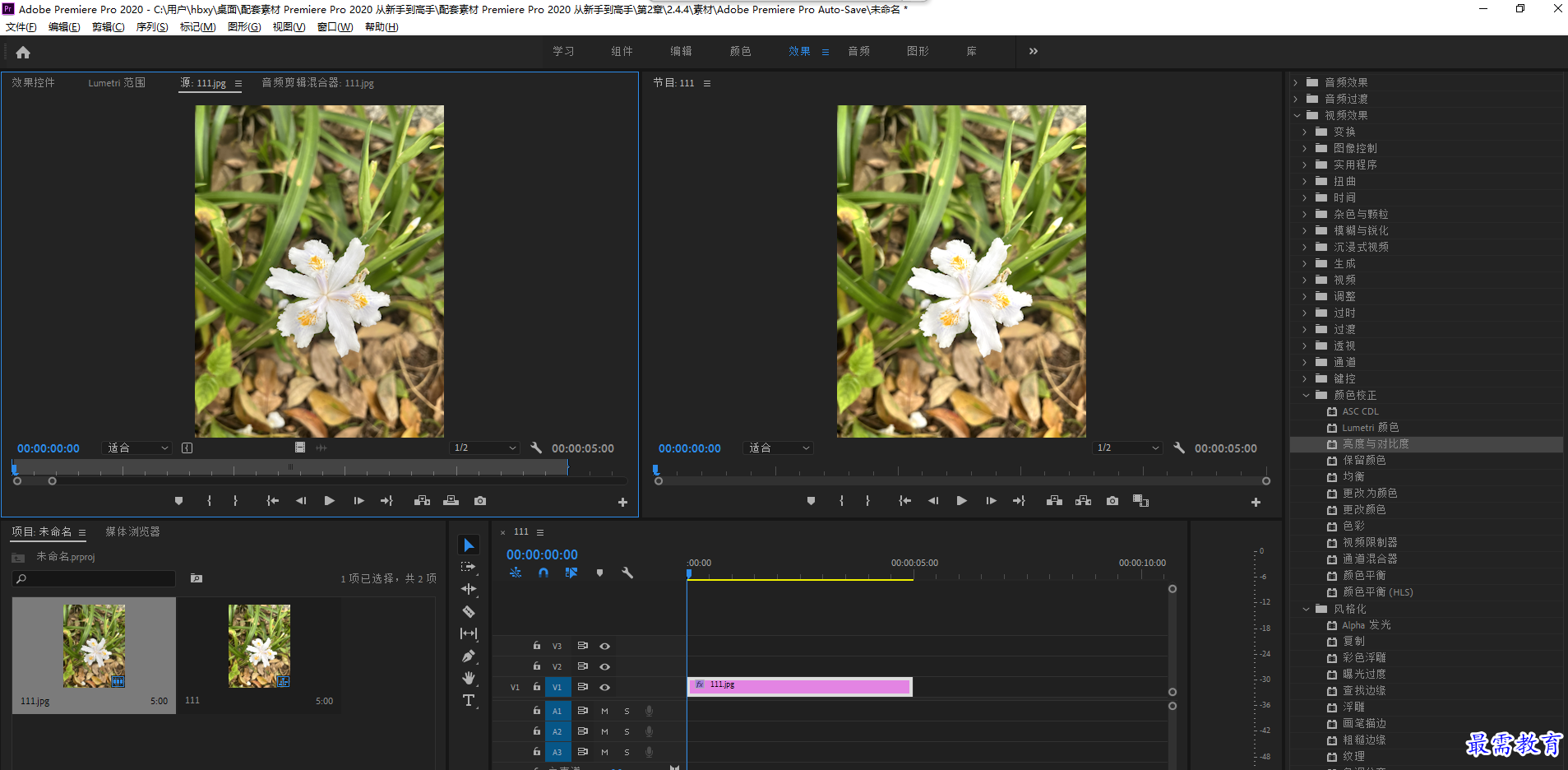This screenshot has height=770, width=1568.
Task: Export frame from Program monitor camera icon
Action: tap(1112, 500)
